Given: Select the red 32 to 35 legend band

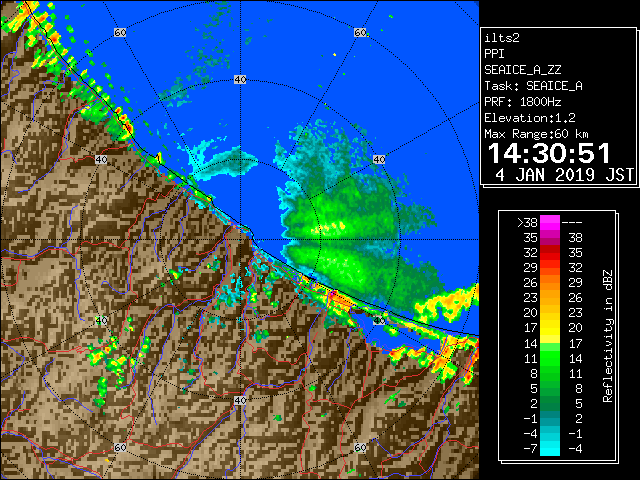Looking at the screenshot, I should click(x=550, y=253).
